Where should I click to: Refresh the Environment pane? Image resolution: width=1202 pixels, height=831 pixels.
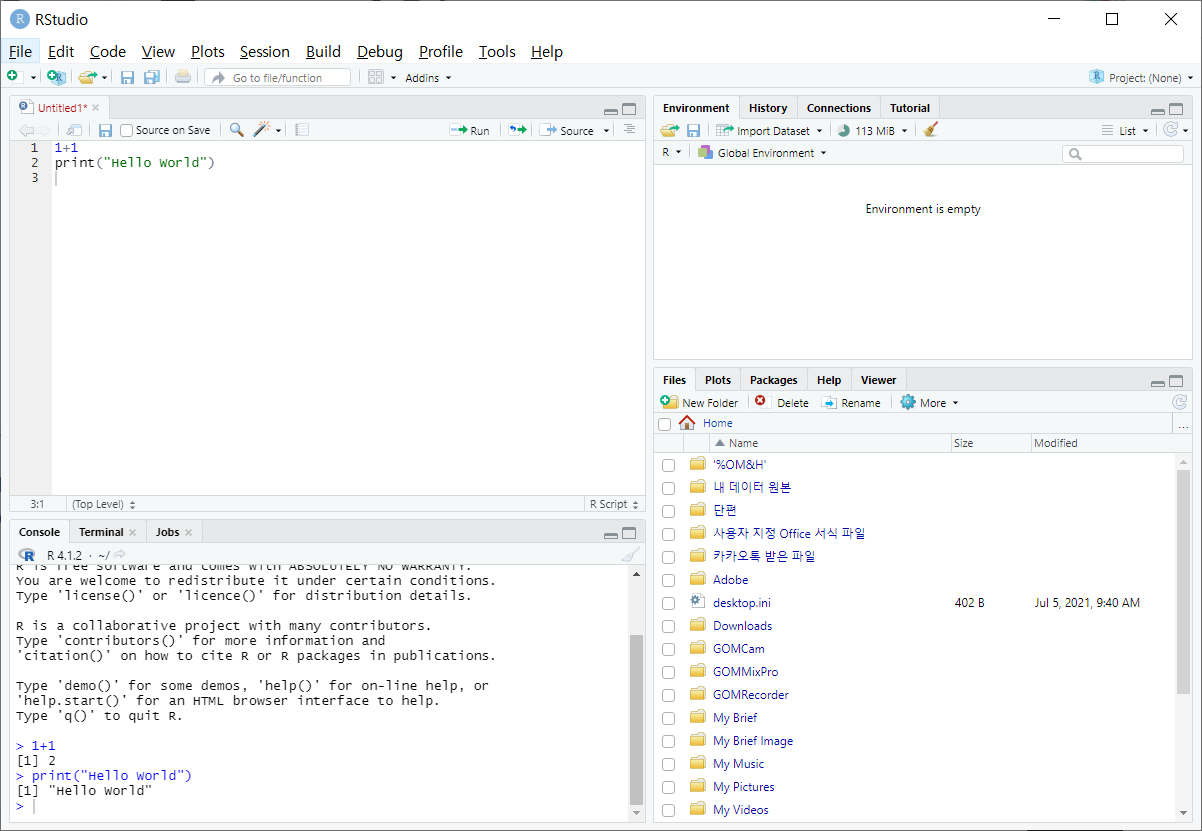(x=1170, y=130)
